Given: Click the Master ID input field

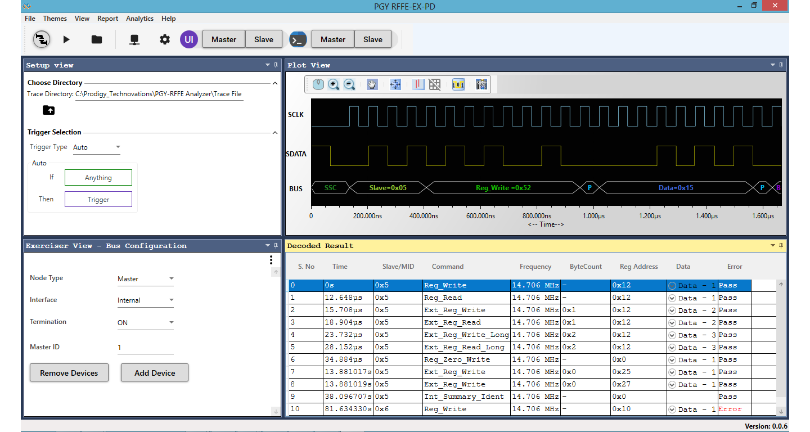Looking at the screenshot, I should click(x=145, y=347).
